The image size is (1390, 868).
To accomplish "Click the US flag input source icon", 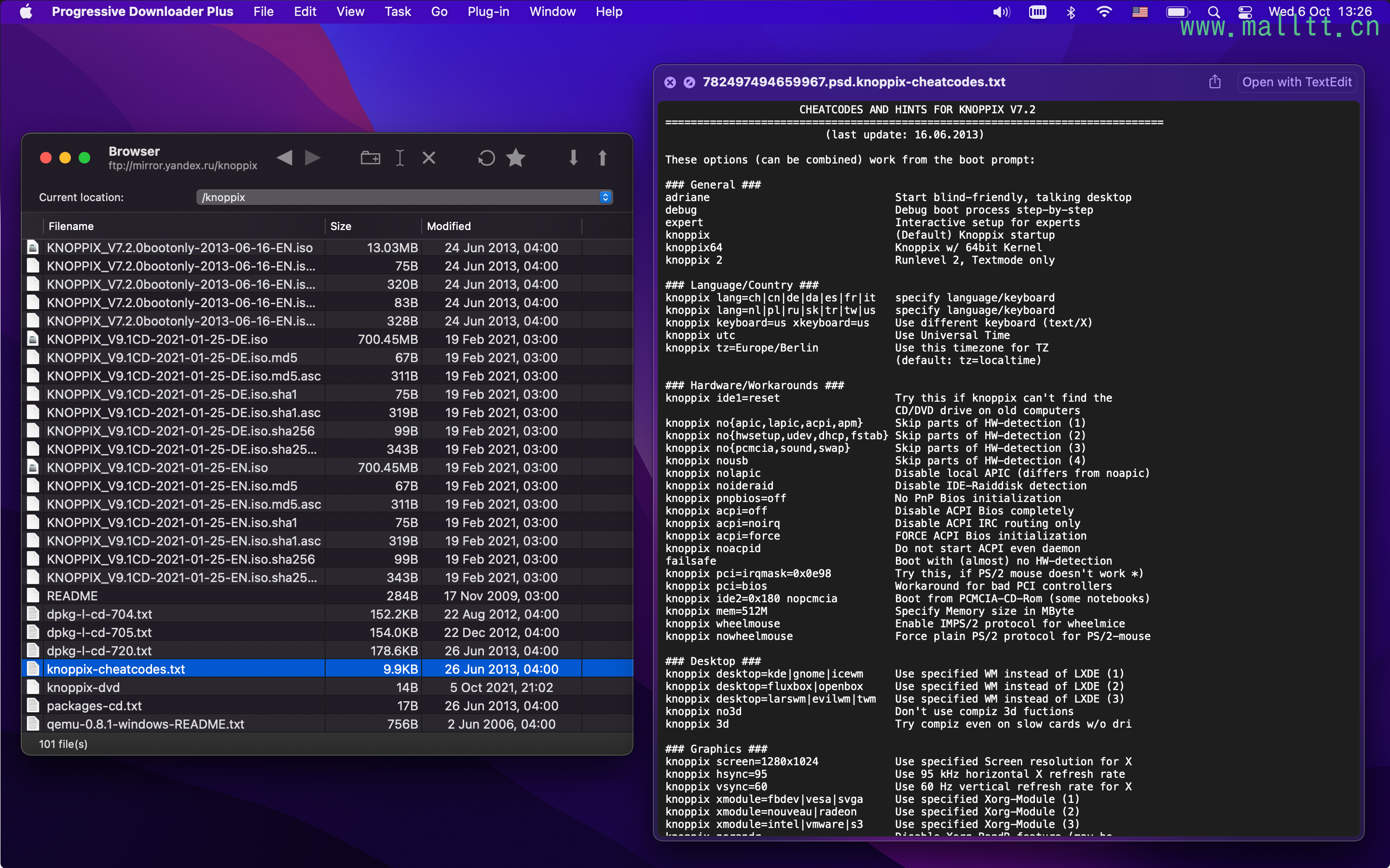I will click(x=1140, y=12).
